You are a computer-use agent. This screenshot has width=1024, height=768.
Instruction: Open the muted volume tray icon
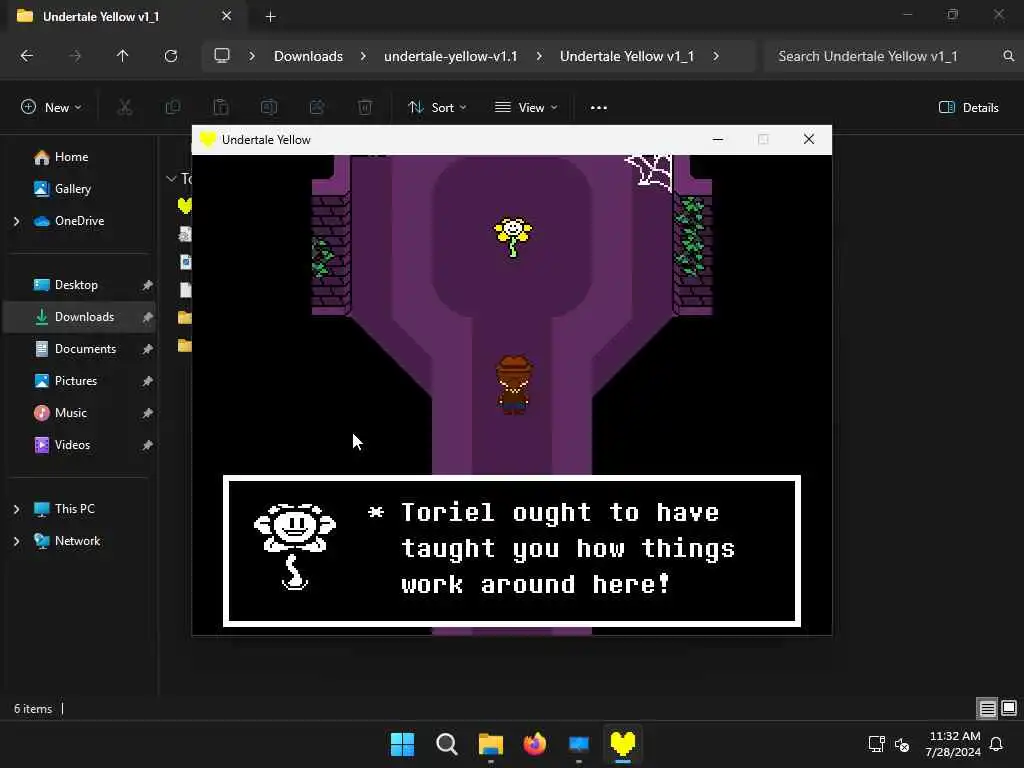click(902, 744)
